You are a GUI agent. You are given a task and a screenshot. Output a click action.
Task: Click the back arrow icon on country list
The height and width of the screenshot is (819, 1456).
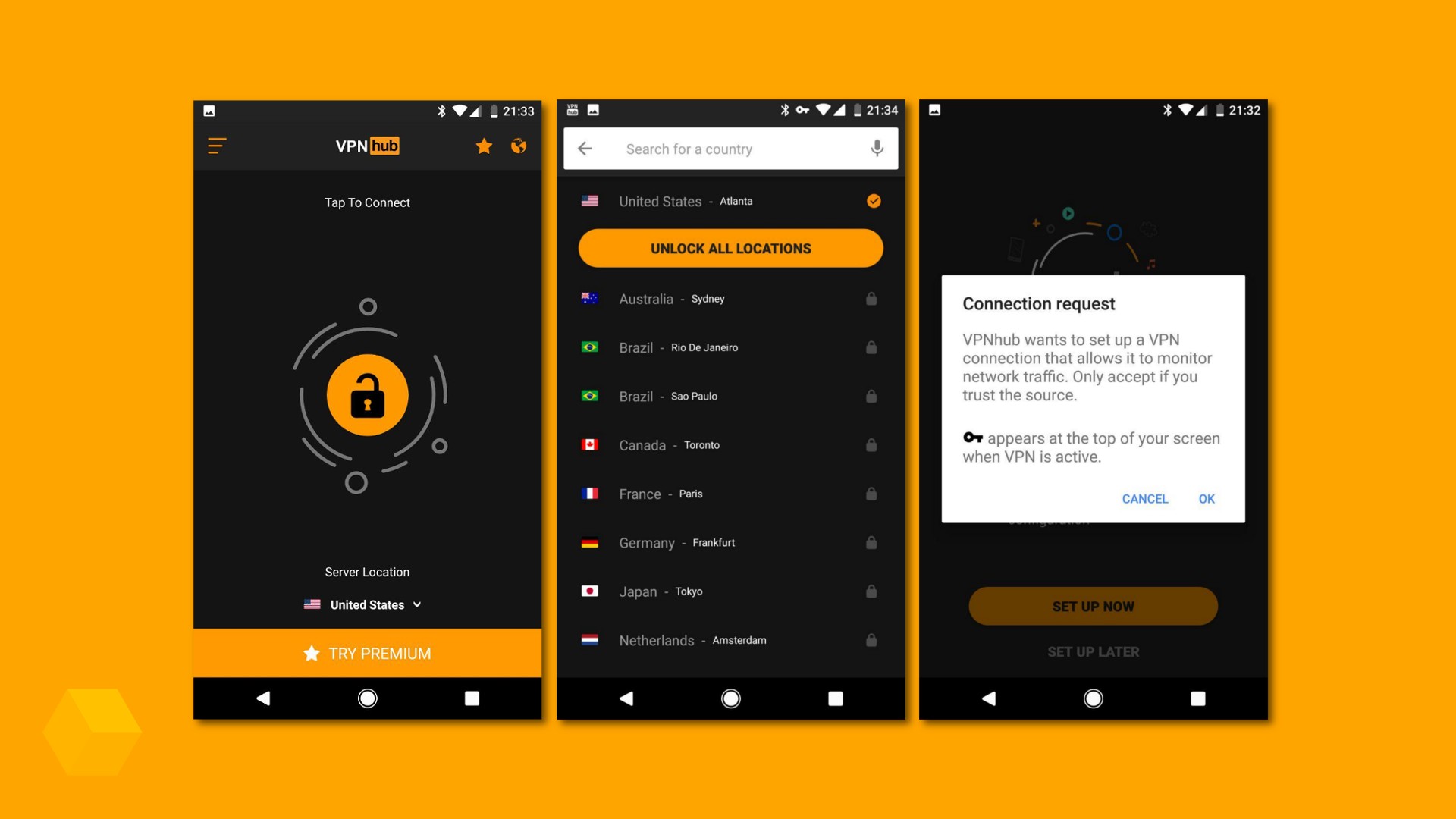[585, 148]
